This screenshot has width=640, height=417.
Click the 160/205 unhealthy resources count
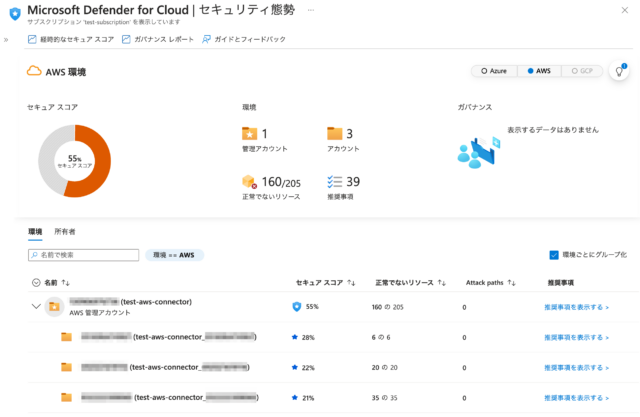pyautogui.click(x=281, y=182)
